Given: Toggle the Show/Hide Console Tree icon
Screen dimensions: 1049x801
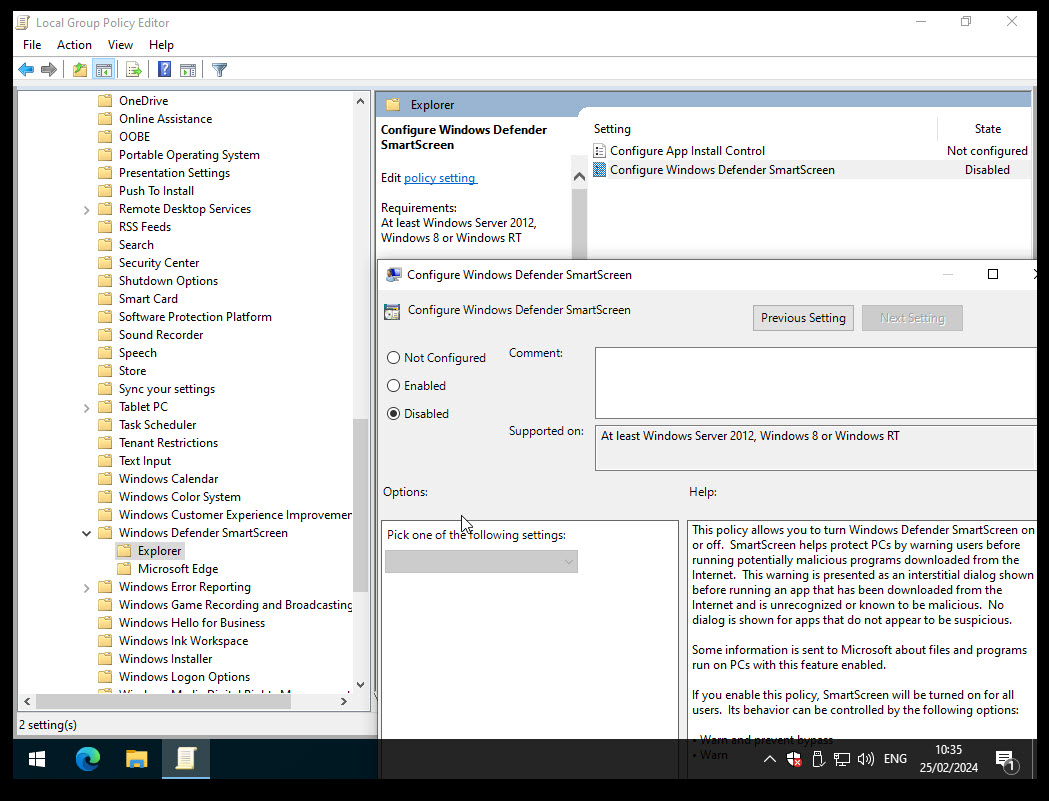Looking at the screenshot, I should [104, 69].
